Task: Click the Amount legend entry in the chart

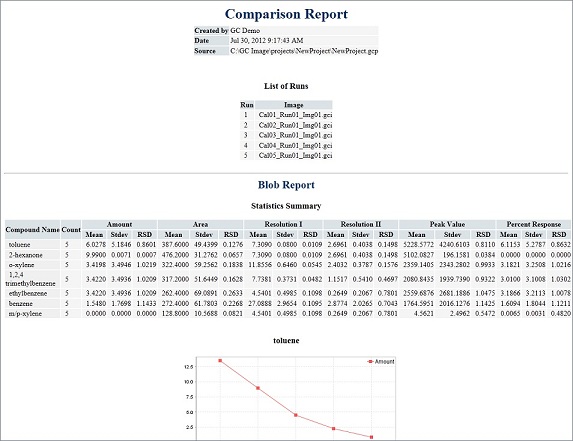Action: tap(381, 361)
